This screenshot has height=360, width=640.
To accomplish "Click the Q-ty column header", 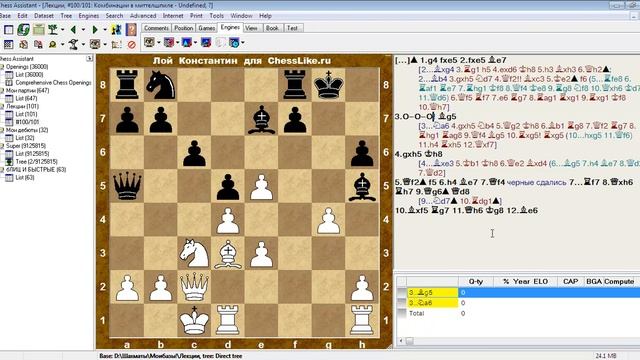I will pyautogui.click(x=476, y=281).
